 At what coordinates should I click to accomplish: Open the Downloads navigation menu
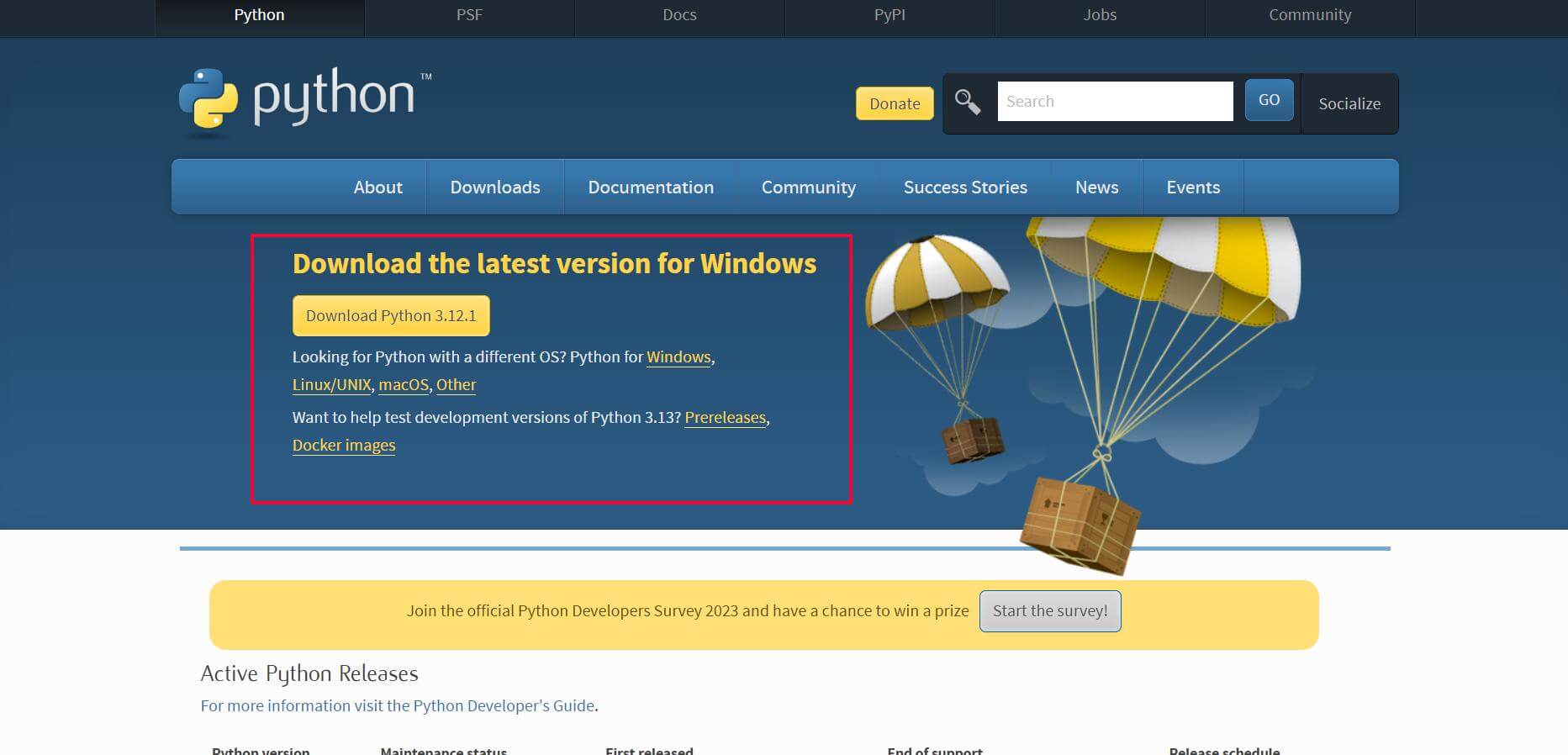tap(495, 187)
